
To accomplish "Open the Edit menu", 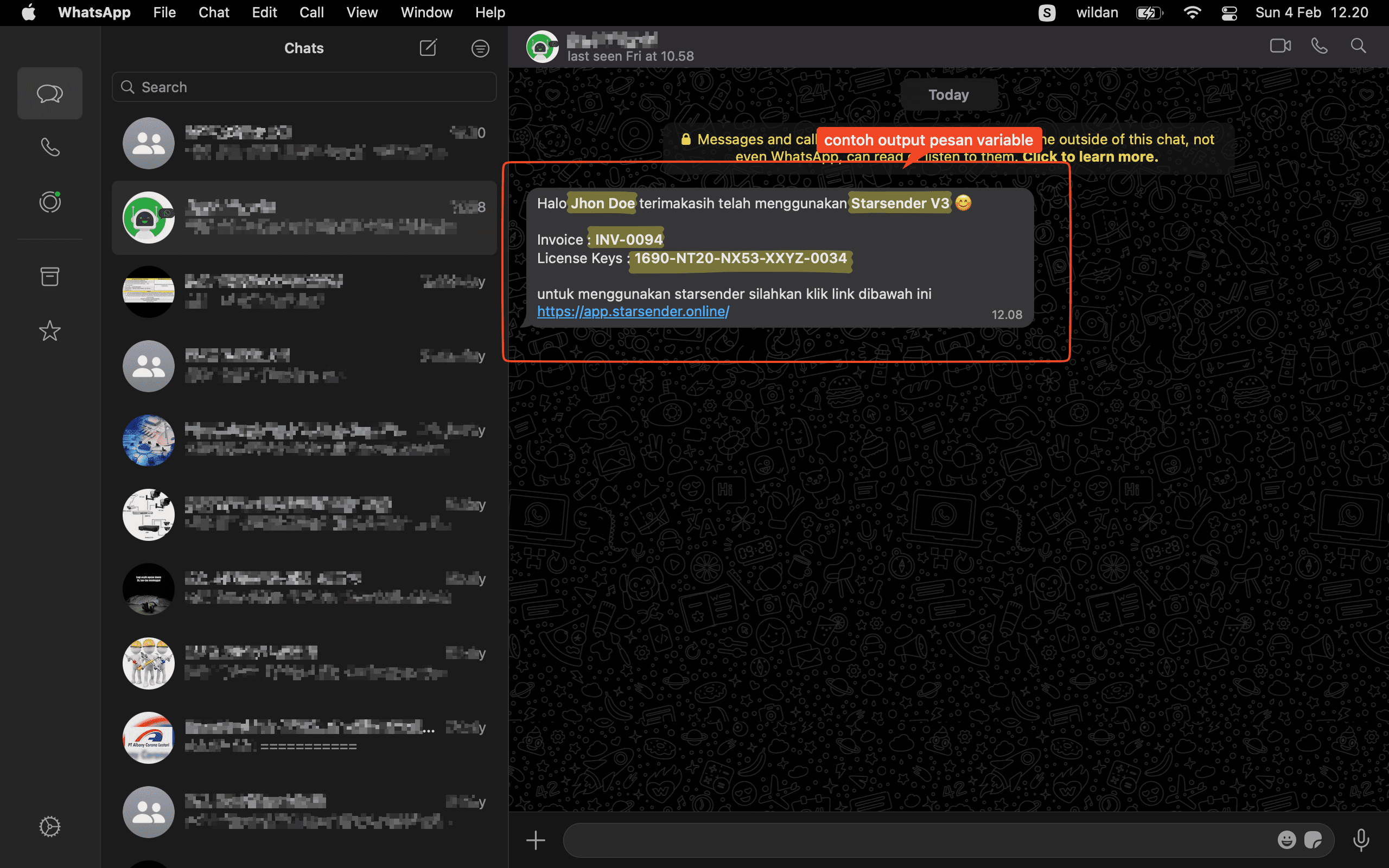I will click(x=264, y=12).
